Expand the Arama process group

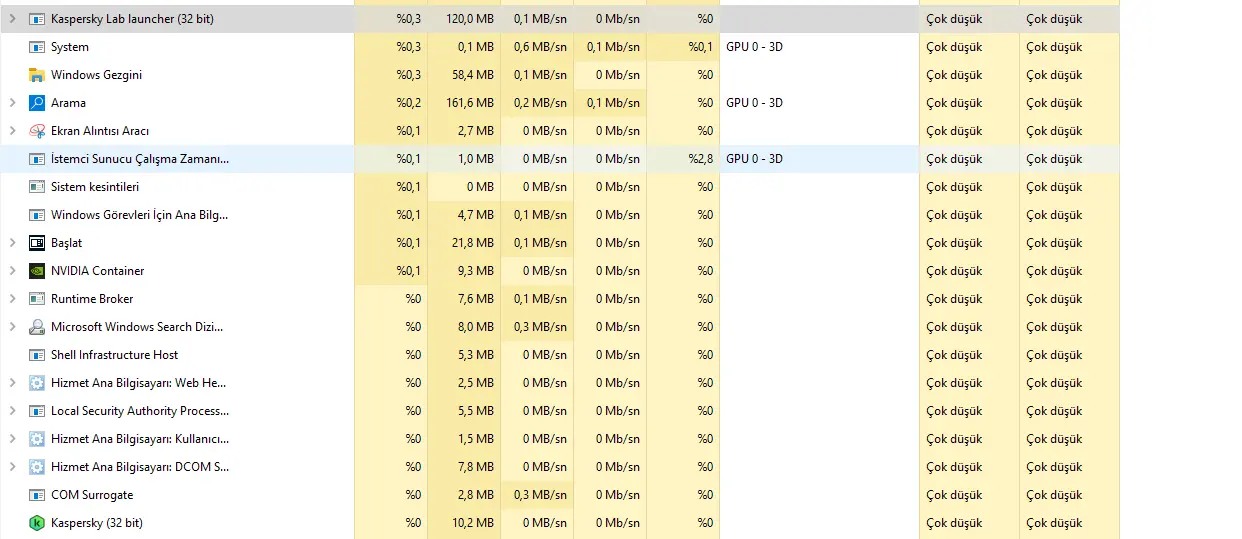12,103
